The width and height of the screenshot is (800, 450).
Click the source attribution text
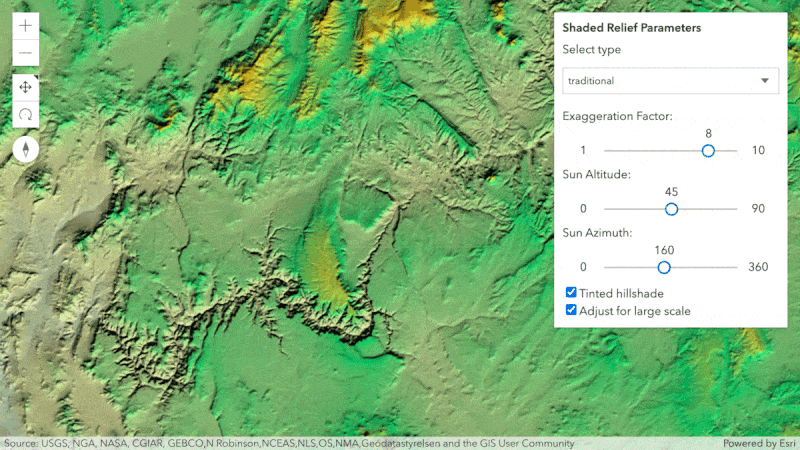(289, 443)
